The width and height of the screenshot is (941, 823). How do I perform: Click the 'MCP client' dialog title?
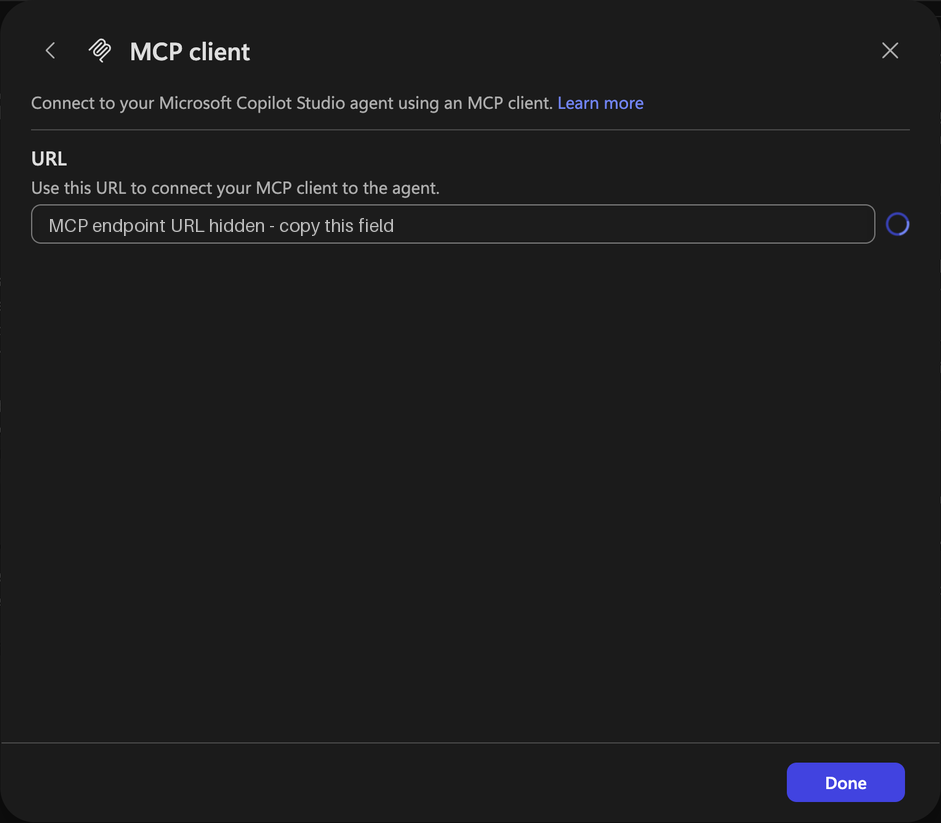pos(190,52)
